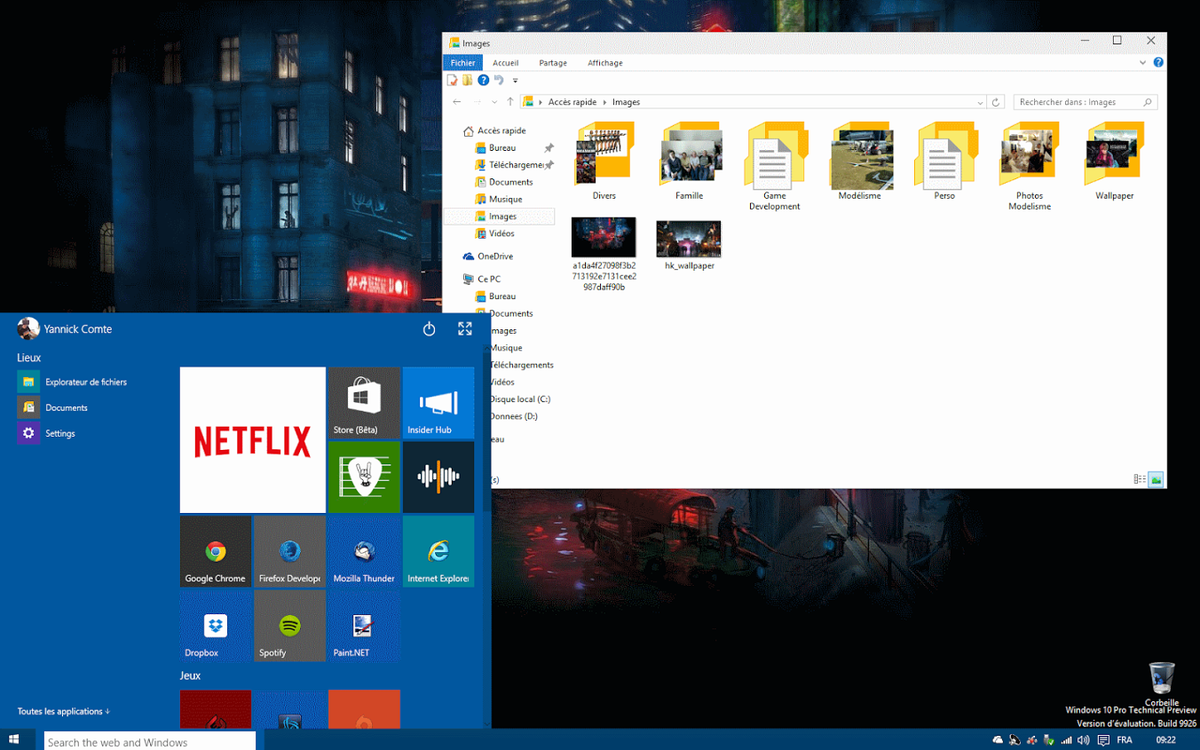Launch the Insider Hub tile
The height and width of the screenshot is (750, 1200).
(x=438, y=403)
